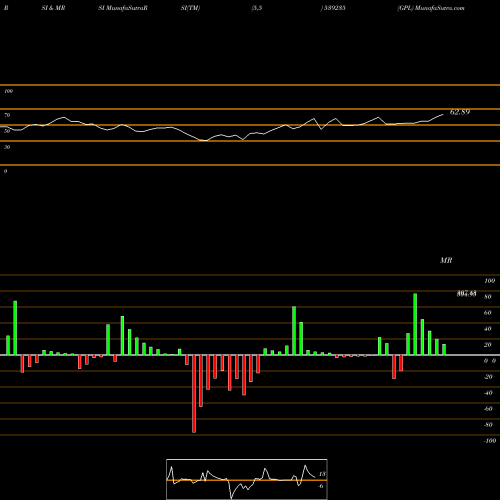Click the '(GPL) MunafaSutra.com' header text

click(431, 8)
